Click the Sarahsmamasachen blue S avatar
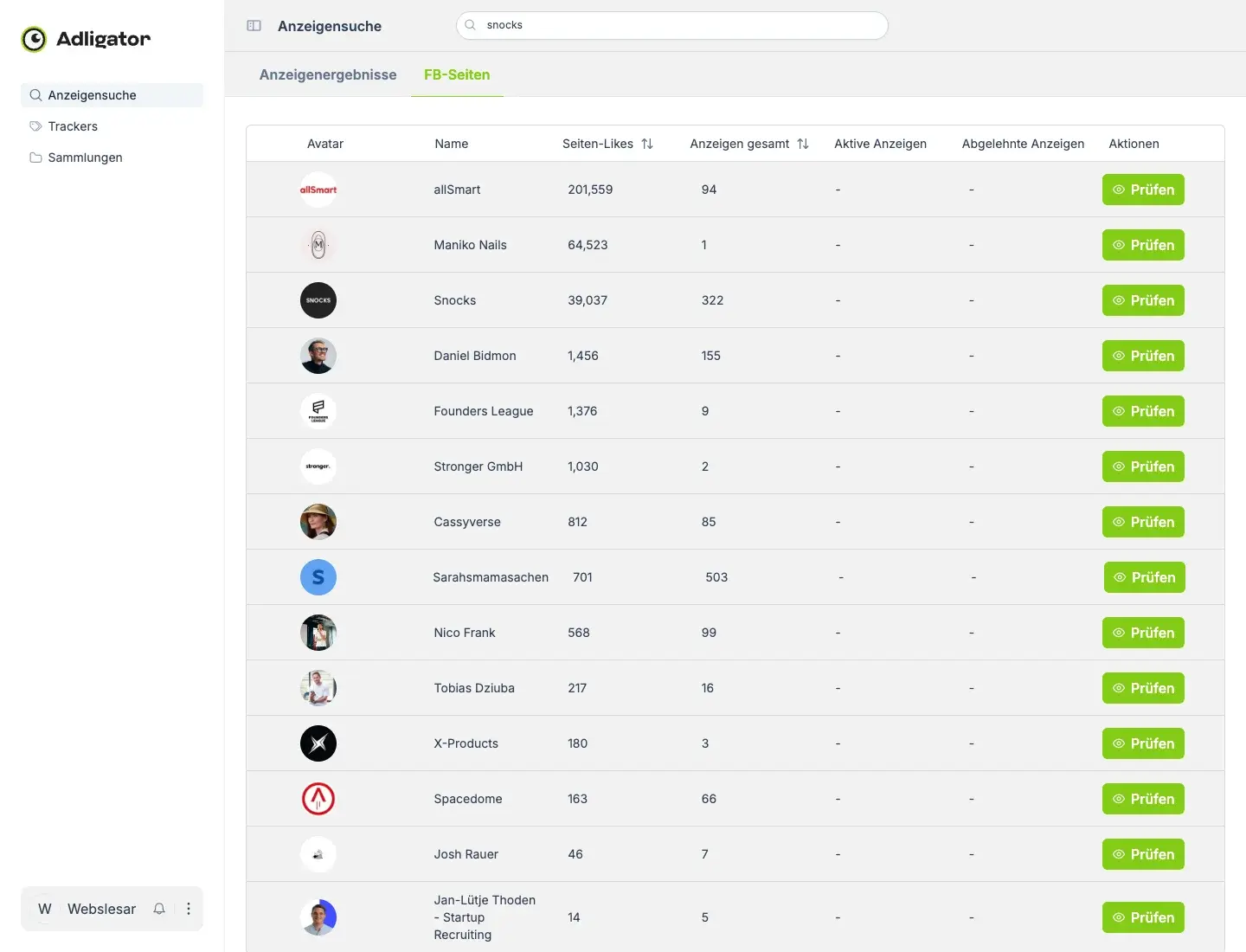Image resolution: width=1246 pixels, height=952 pixels. [x=318, y=577]
